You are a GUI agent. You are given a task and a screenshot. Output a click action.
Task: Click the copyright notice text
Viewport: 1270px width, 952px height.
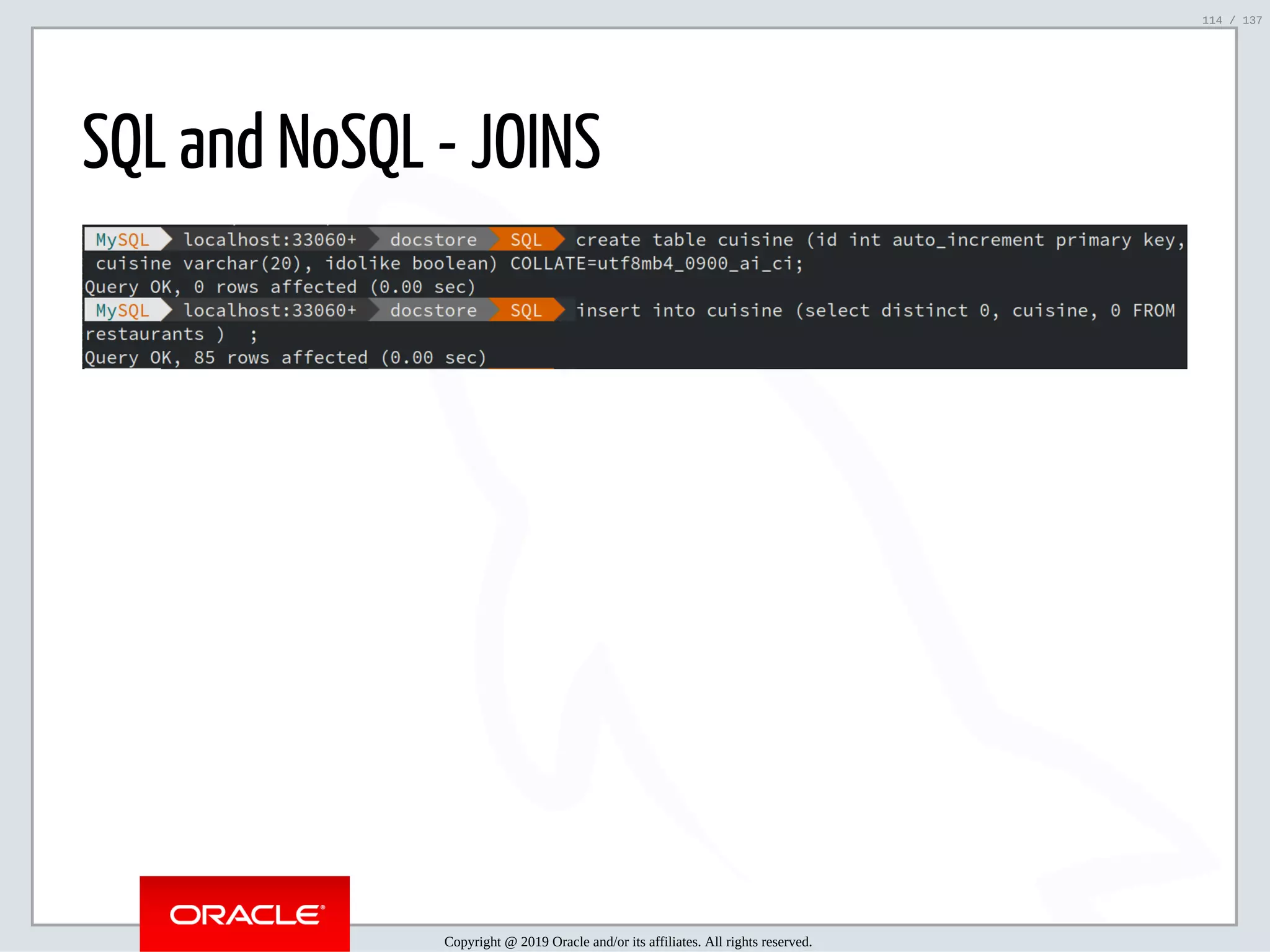point(628,941)
